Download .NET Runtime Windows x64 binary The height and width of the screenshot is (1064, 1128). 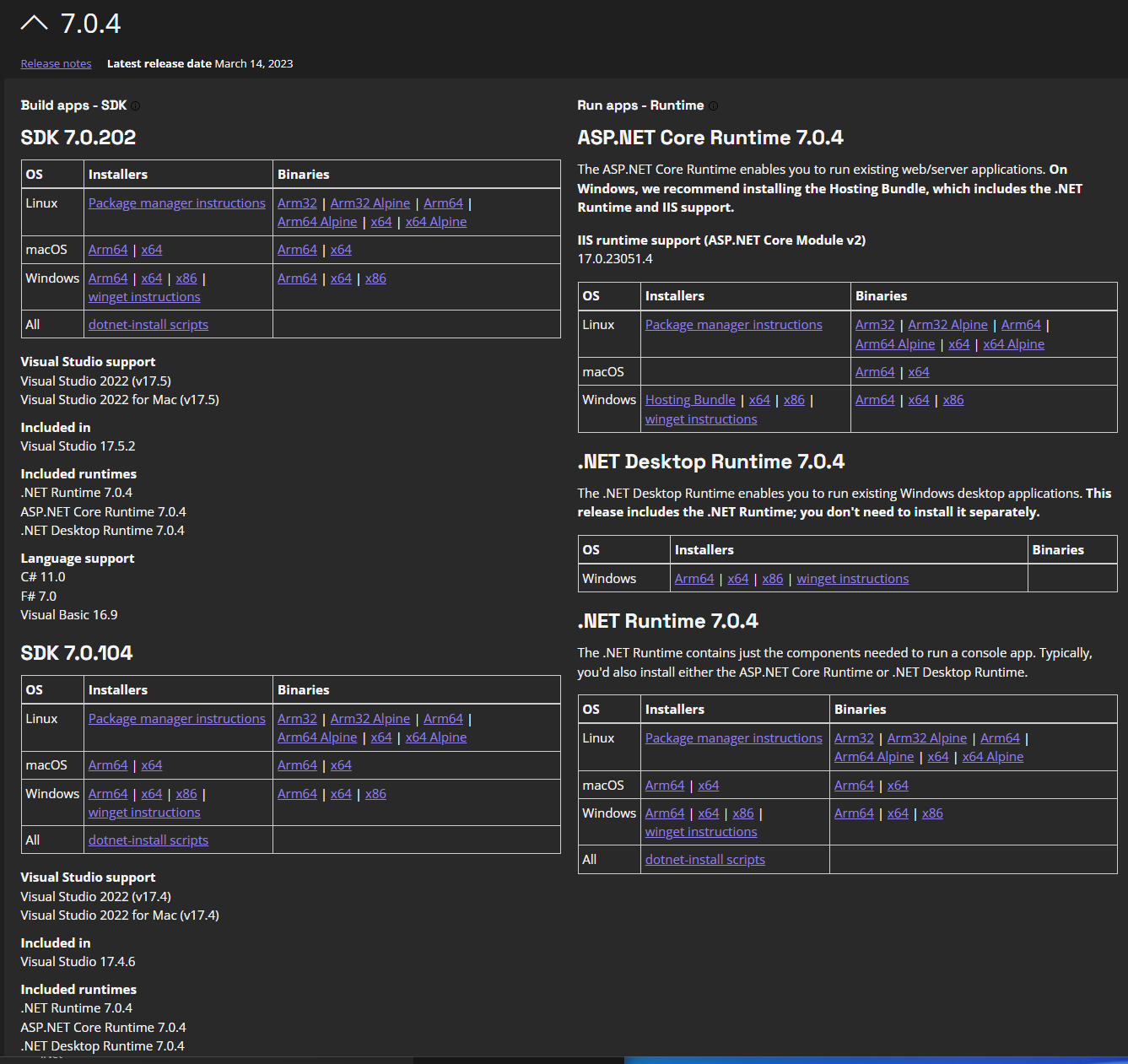point(898,813)
